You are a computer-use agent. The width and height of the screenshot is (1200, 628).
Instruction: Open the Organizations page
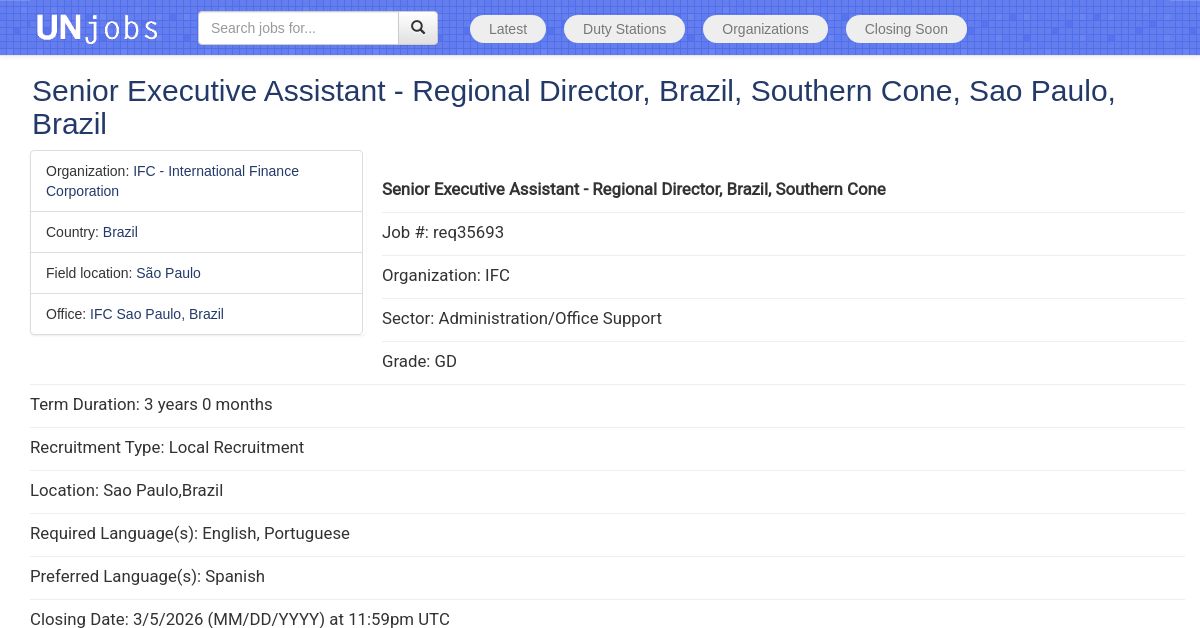pos(765,29)
